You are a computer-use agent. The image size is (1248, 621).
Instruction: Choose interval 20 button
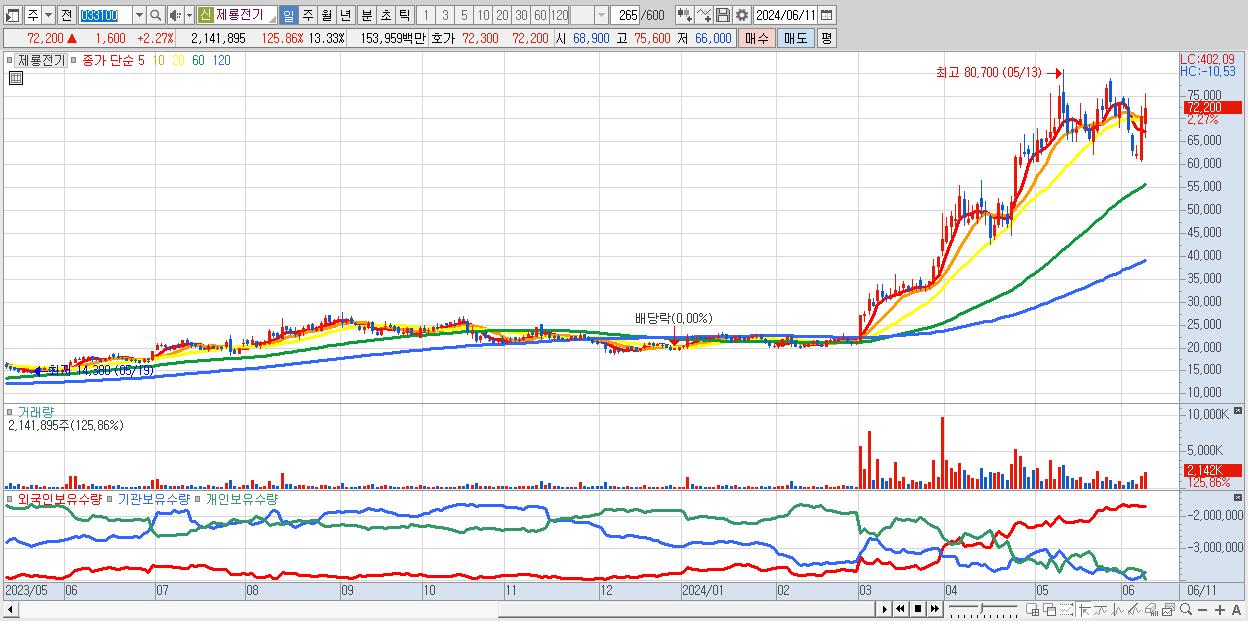[502, 15]
